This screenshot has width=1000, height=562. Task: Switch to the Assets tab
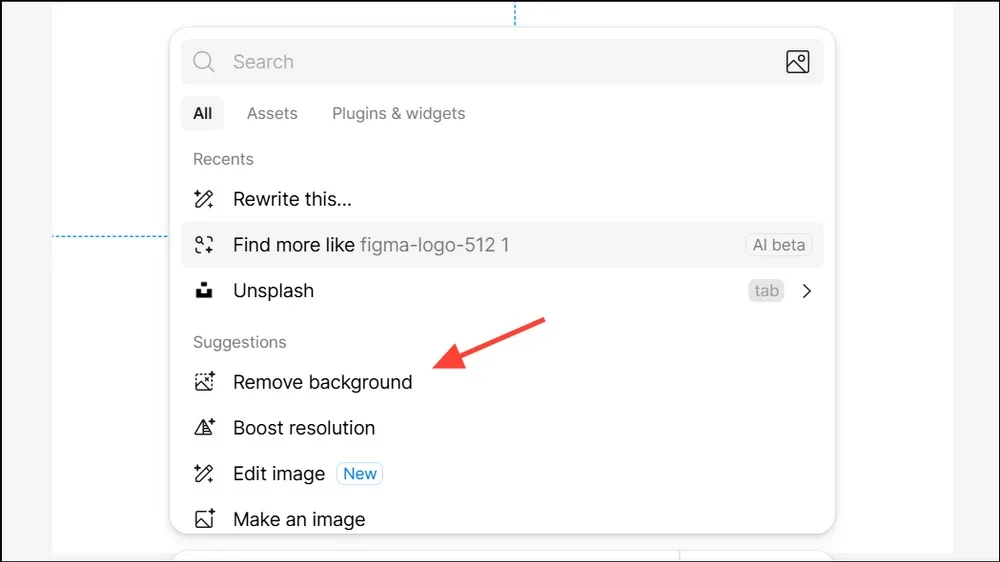tap(272, 114)
